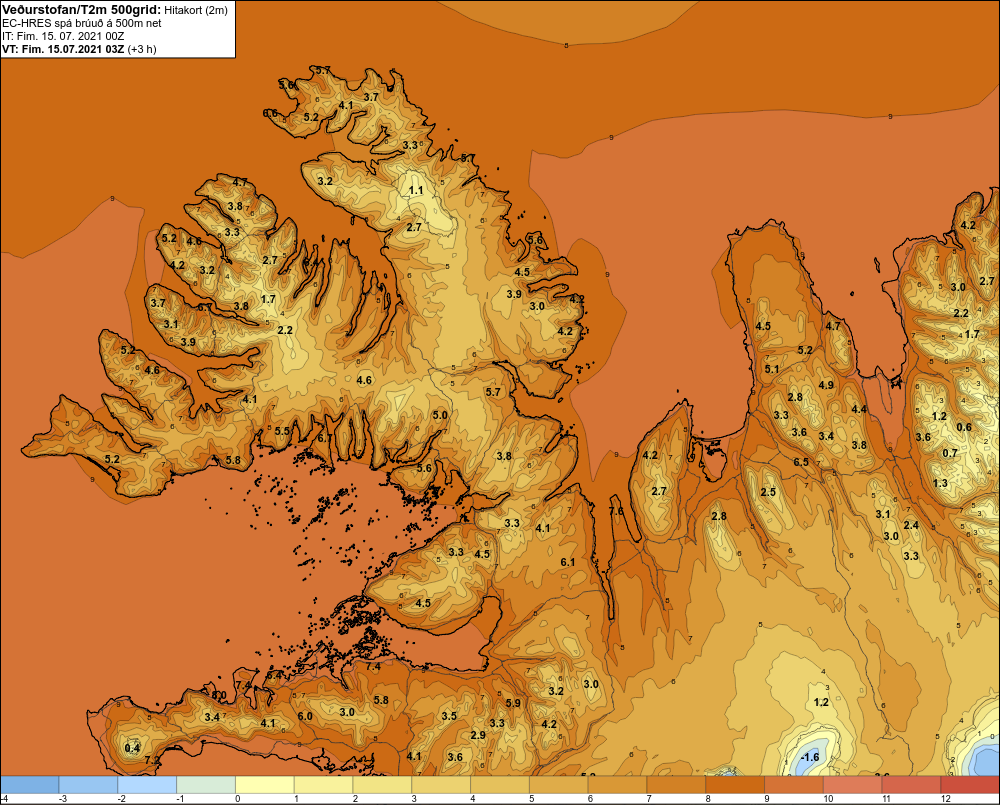This screenshot has height=805, width=1000.
Task: Click the '0.6' temperature value
Action: (964, 427)
